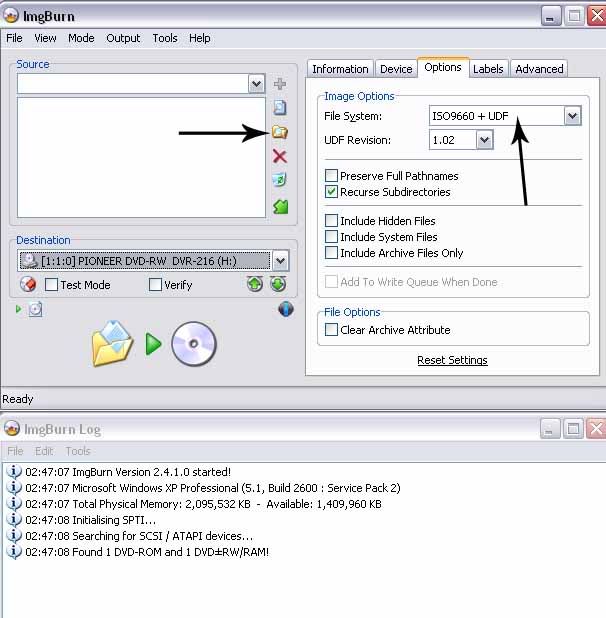Click the Reset Settings link
The image size is (606, 618).
(452, 360)
